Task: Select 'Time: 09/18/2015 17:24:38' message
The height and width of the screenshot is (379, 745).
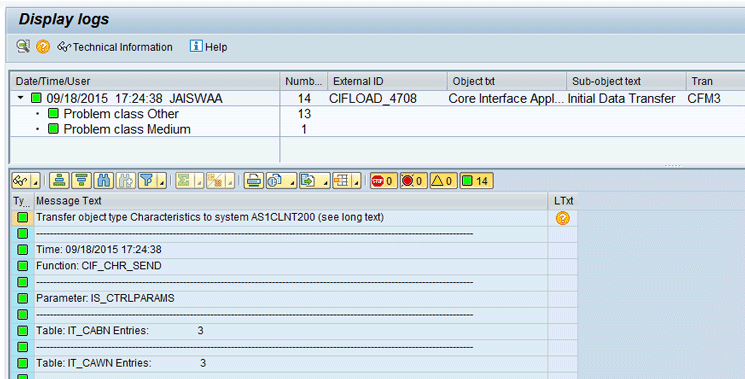Action: click(x=99, y=250)
